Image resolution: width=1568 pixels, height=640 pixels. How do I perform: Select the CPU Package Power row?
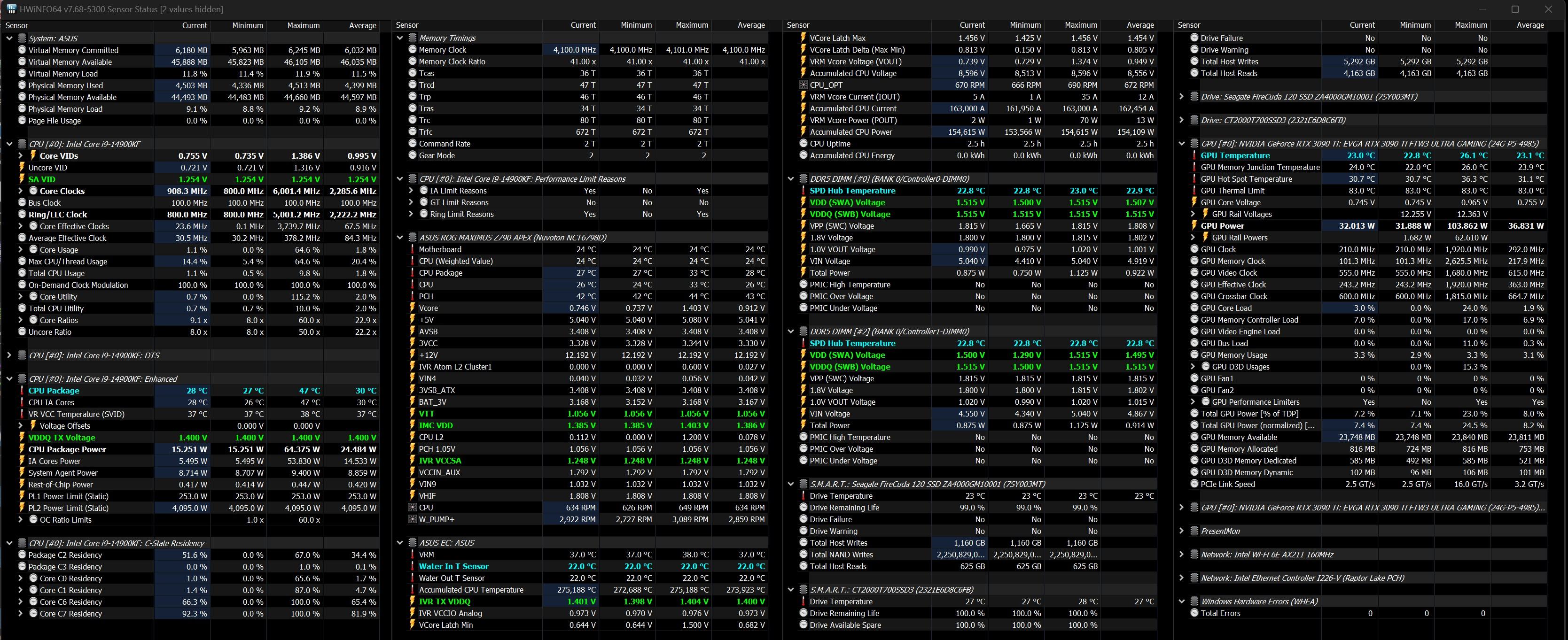click(67, 449)
